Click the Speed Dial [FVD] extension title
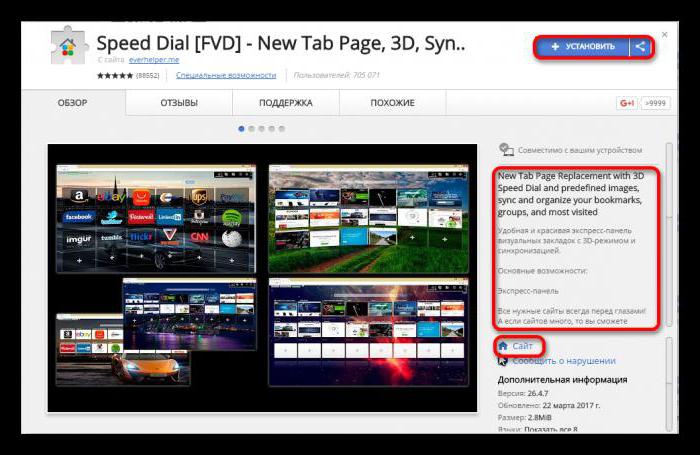 (x=281, y=44)
